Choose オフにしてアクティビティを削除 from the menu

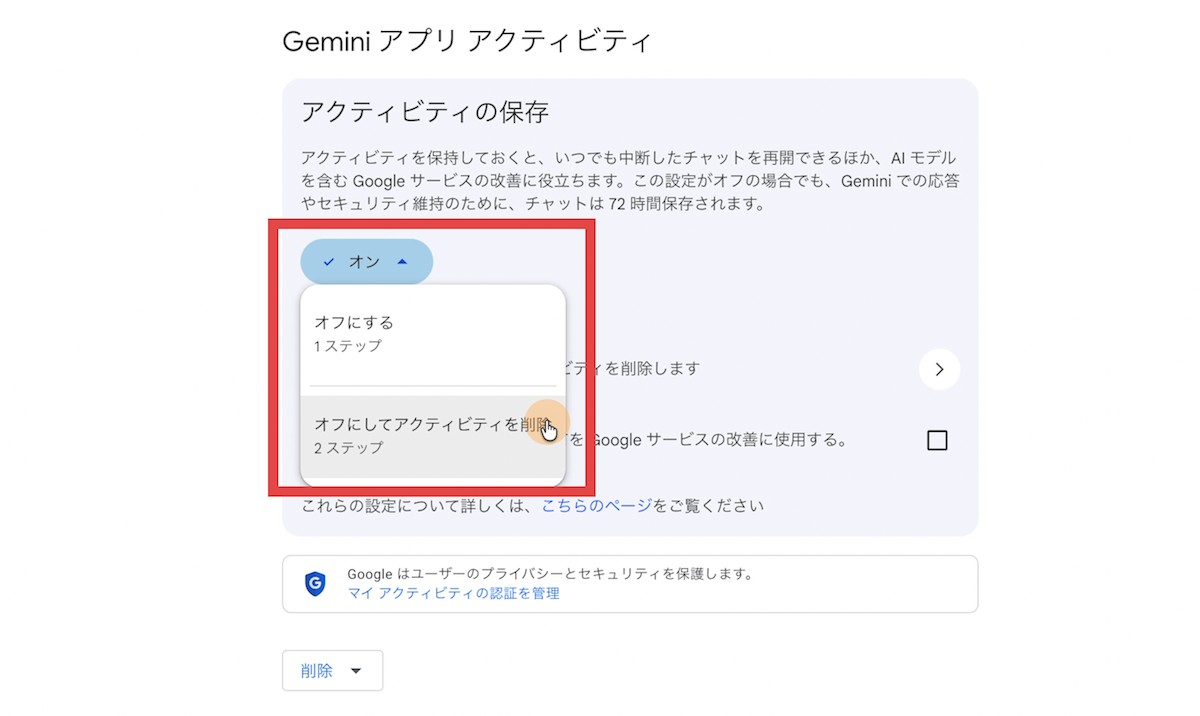coord(433,436)
